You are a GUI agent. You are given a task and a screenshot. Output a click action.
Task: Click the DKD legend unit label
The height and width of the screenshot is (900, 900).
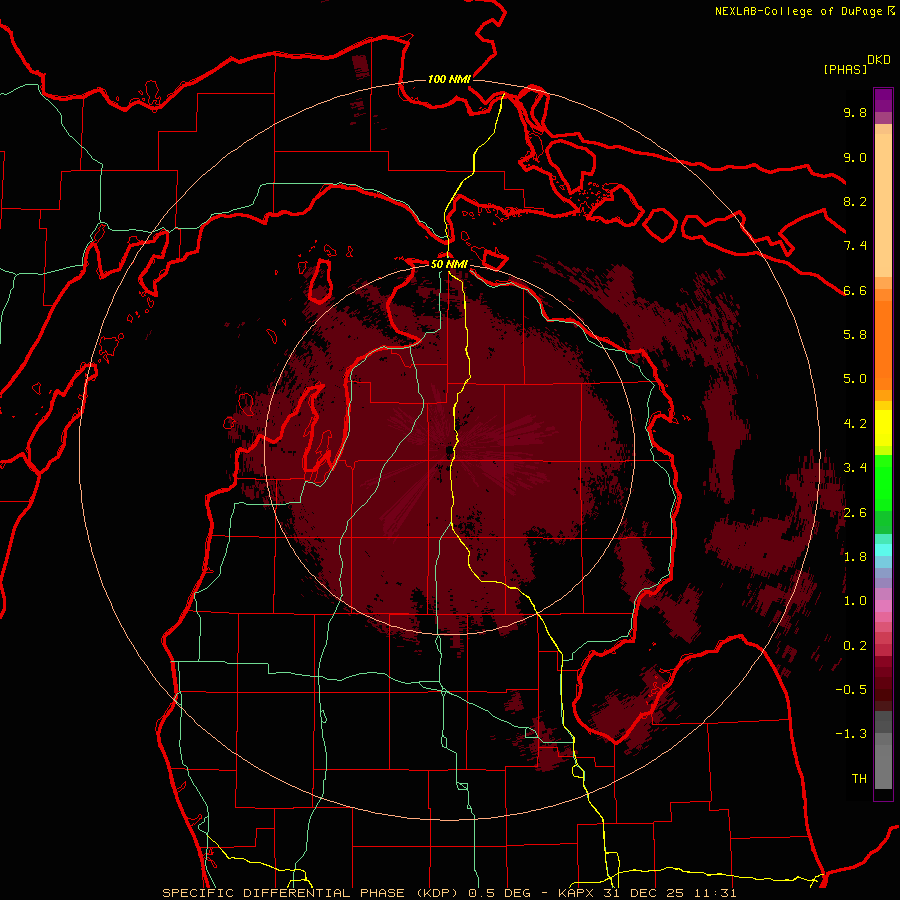pos(879,60)
